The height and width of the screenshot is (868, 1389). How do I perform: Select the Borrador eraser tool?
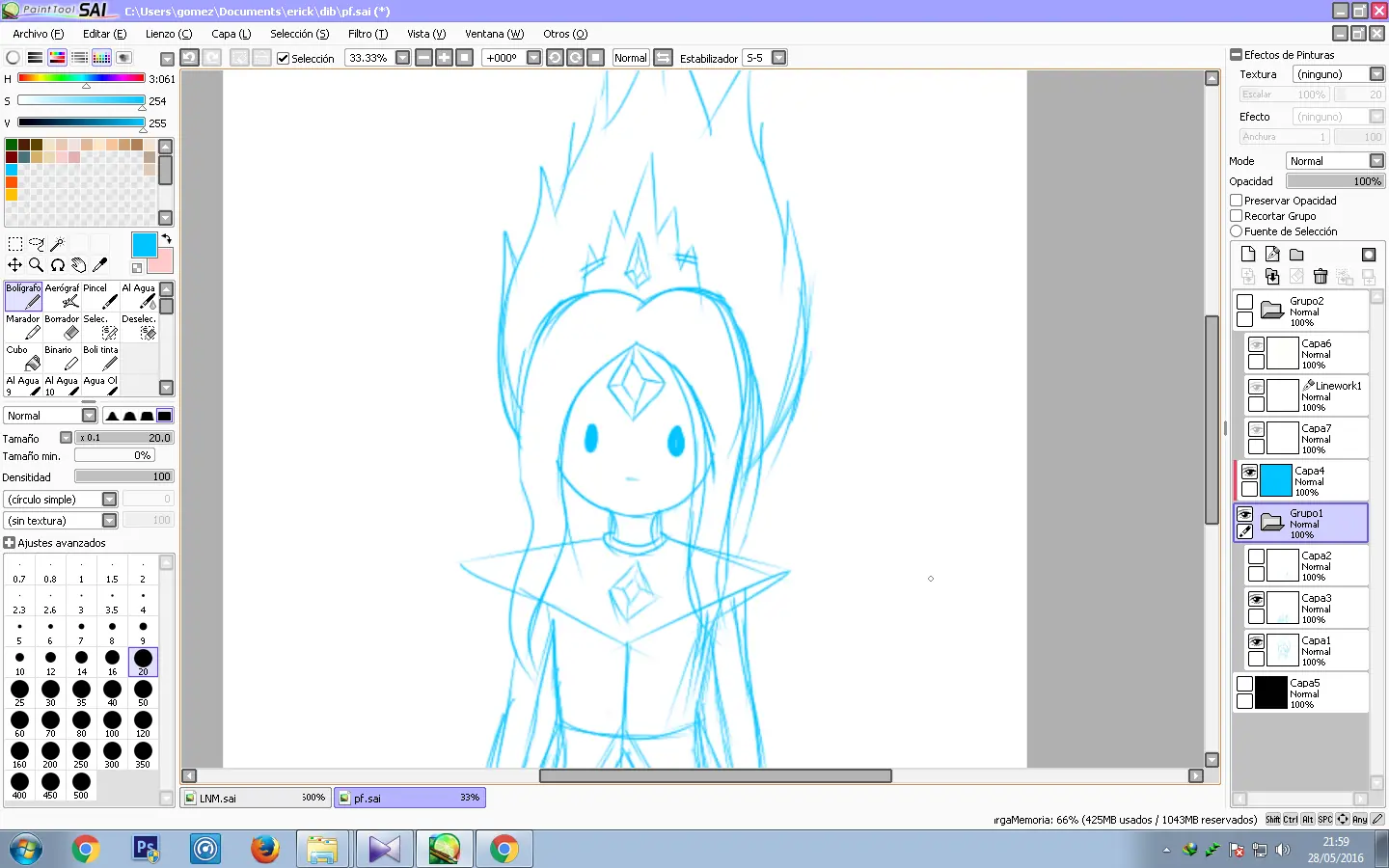tap(62, 327)
